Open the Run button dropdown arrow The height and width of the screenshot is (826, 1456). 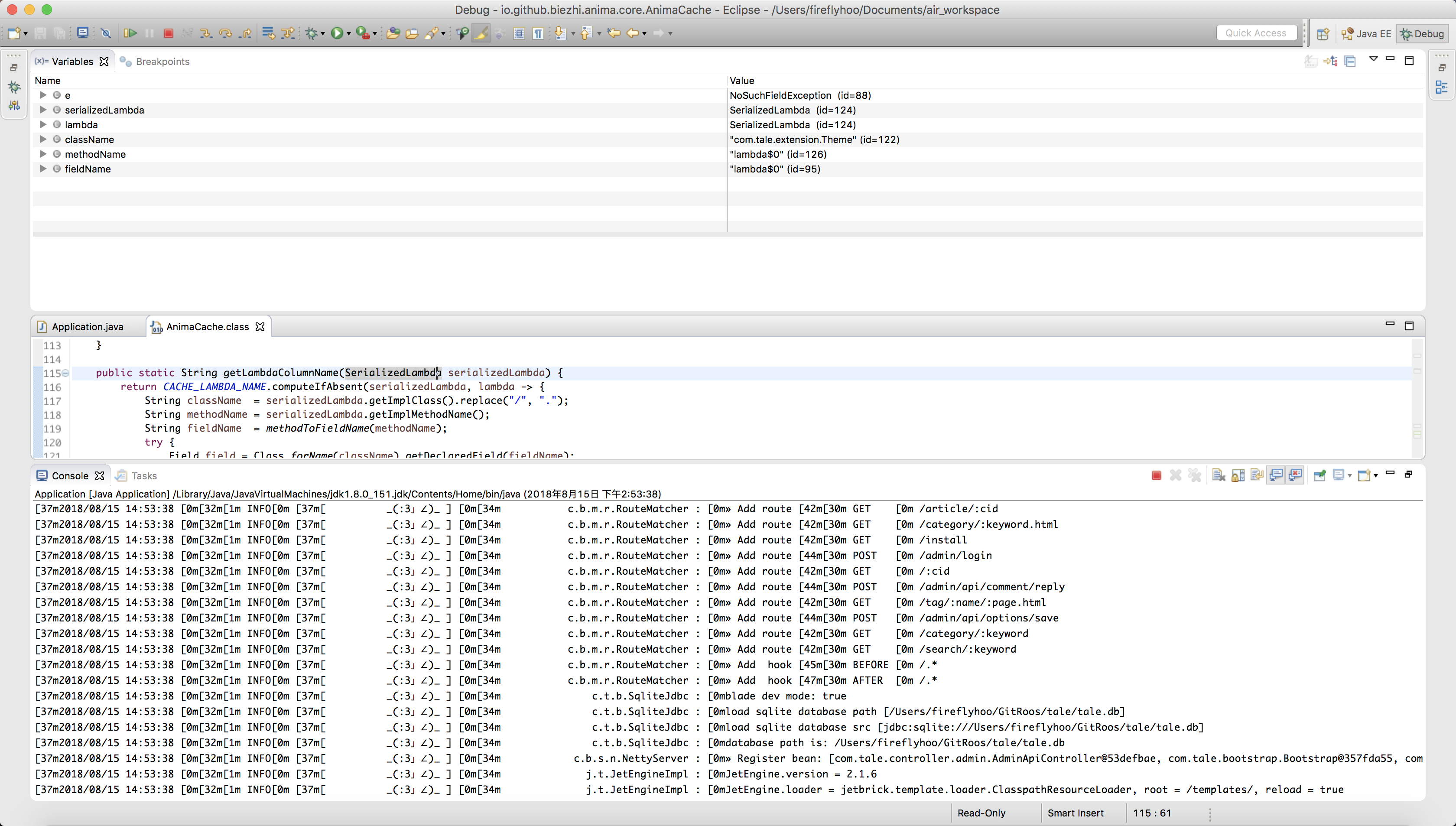point(348,34)
